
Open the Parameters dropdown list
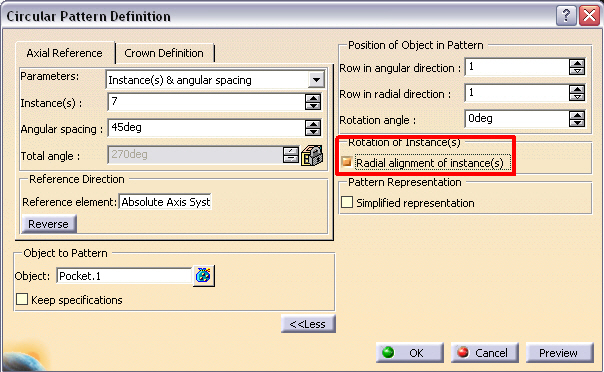click(x=316, y=80)
